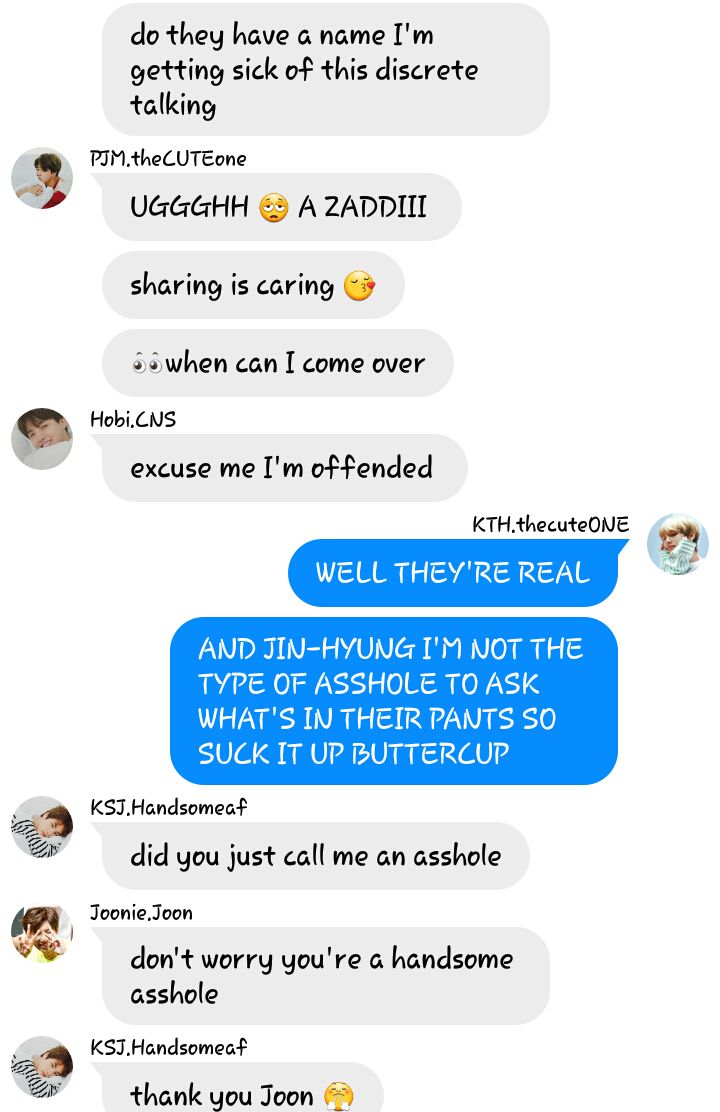The height and width of the screenshot is (1112, 720).
Task: Tap the 'WELL THEY'RE REAL' blue bubble
Action: [x=453, y=573]
